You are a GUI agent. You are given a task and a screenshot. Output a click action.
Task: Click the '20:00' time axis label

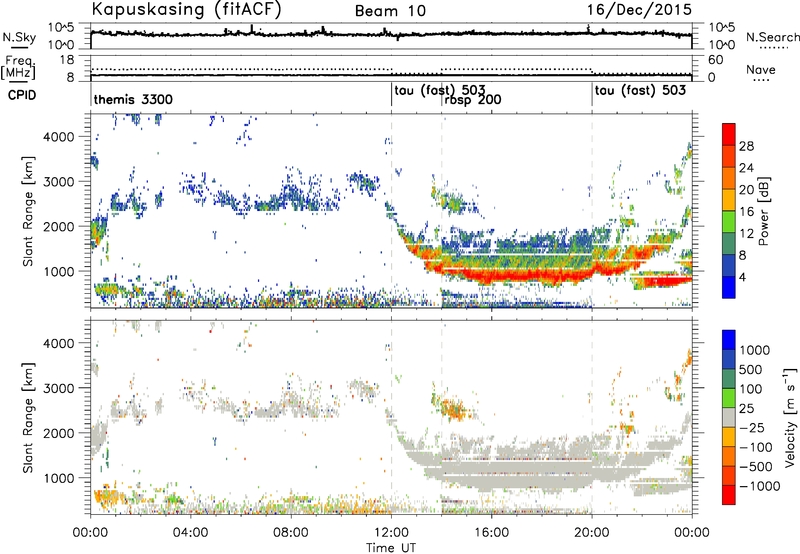[591, 533]
